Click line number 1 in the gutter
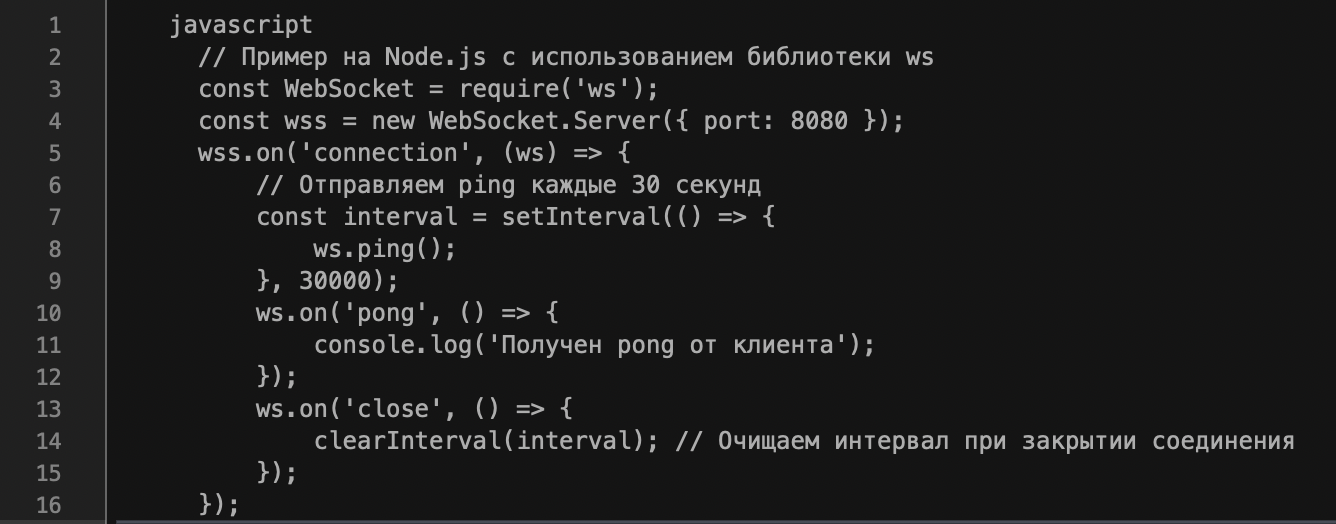 click(x=54, y=25)
